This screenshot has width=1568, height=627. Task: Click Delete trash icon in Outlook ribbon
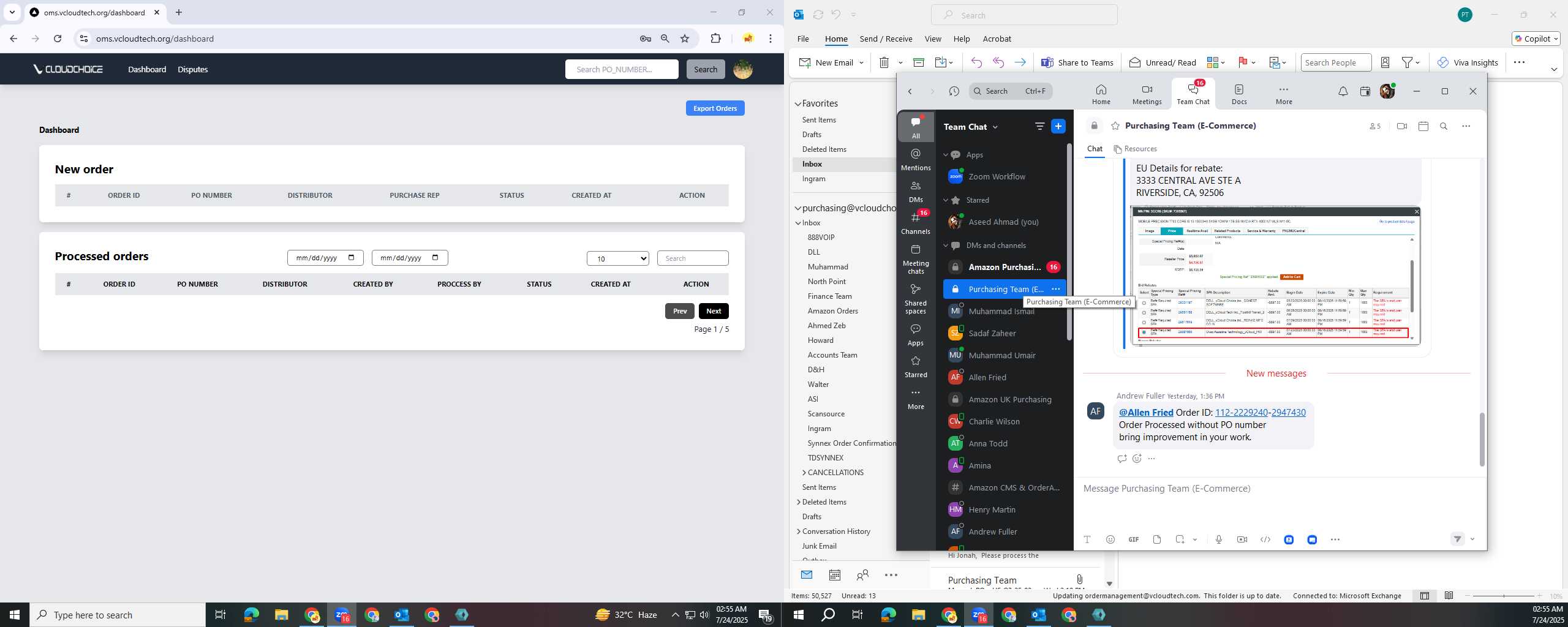pos(883,62)
